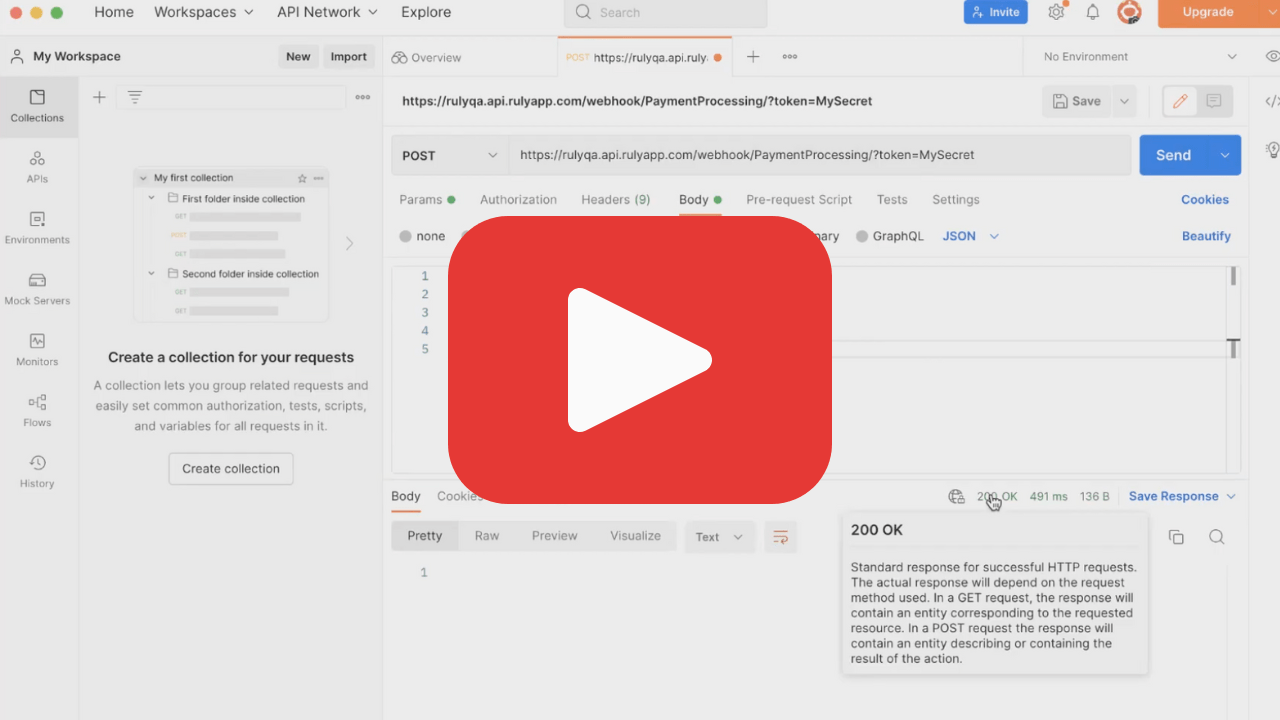Switch to the Pre-request Script tab
Image resolution: width=1280 pixels, height=720 pixels.
click(799, 199)
